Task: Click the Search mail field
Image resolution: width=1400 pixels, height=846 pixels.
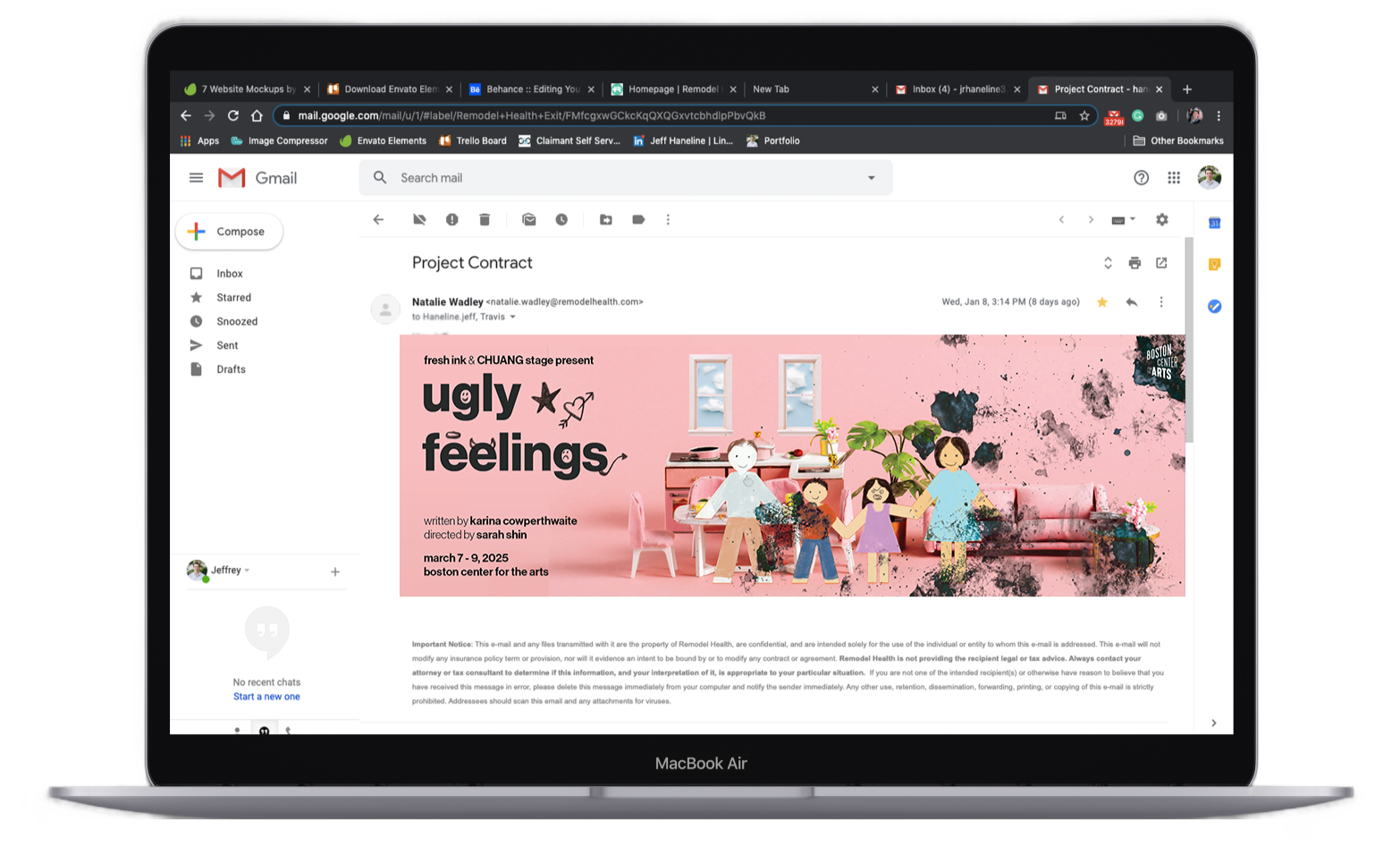Action: coord(626,178)
